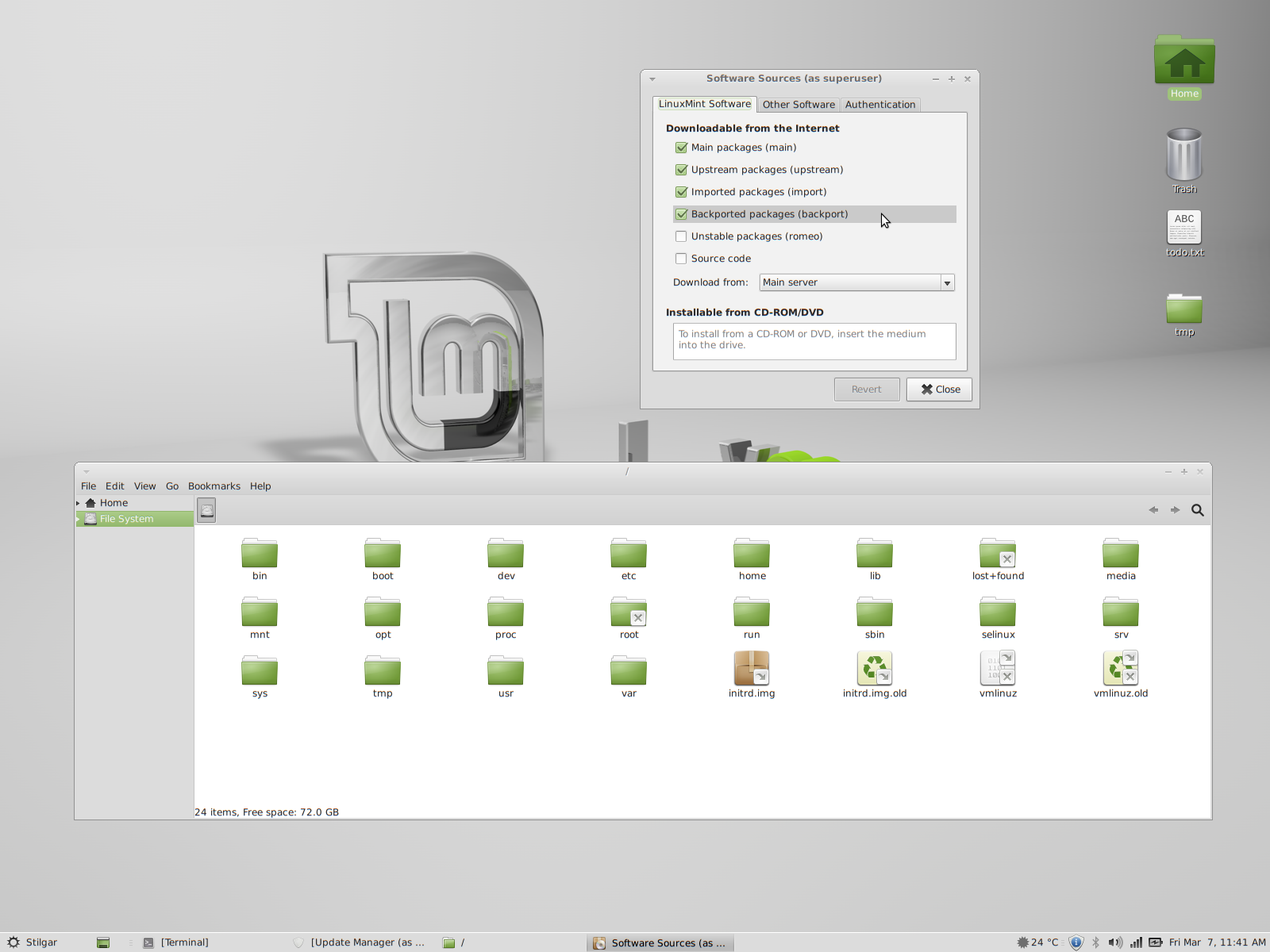1270x952 pixels.
Task: Switch to Update Manager taskbar entry
Action: [x=360, y=942]
